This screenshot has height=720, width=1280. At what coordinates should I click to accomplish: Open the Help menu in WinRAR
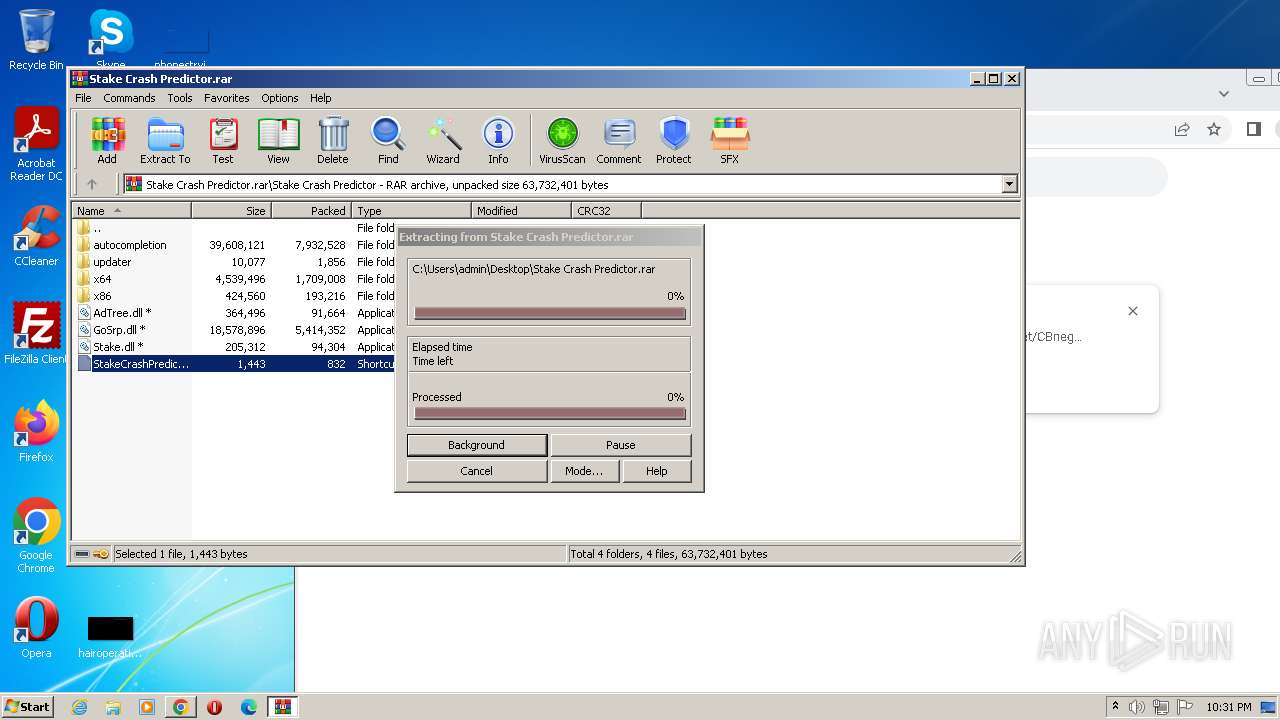tap(320, 98)
